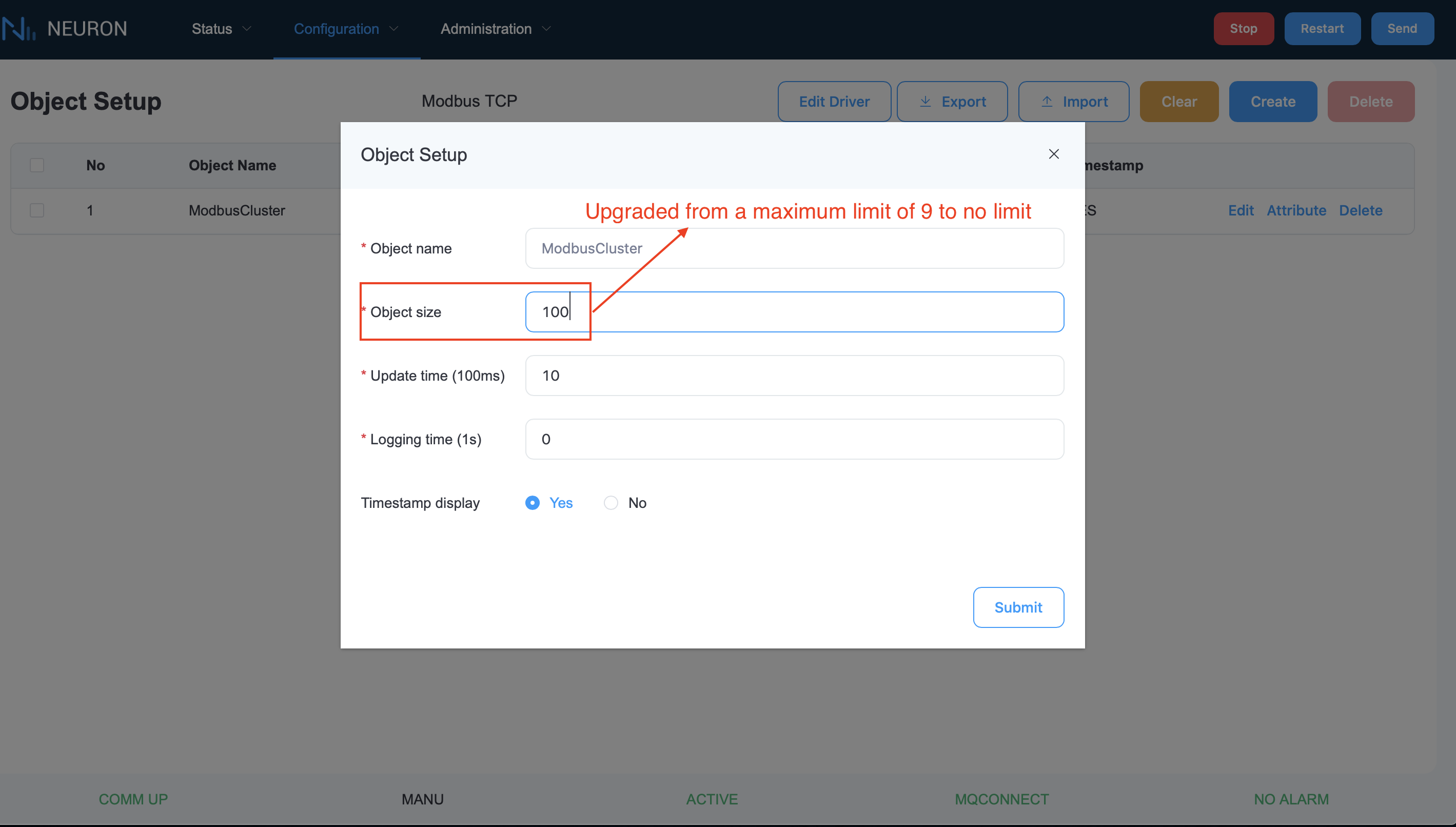The width and height of the screenshot is (1456, 827).
Task: Click the Restart button
Action: (1322, 28)
